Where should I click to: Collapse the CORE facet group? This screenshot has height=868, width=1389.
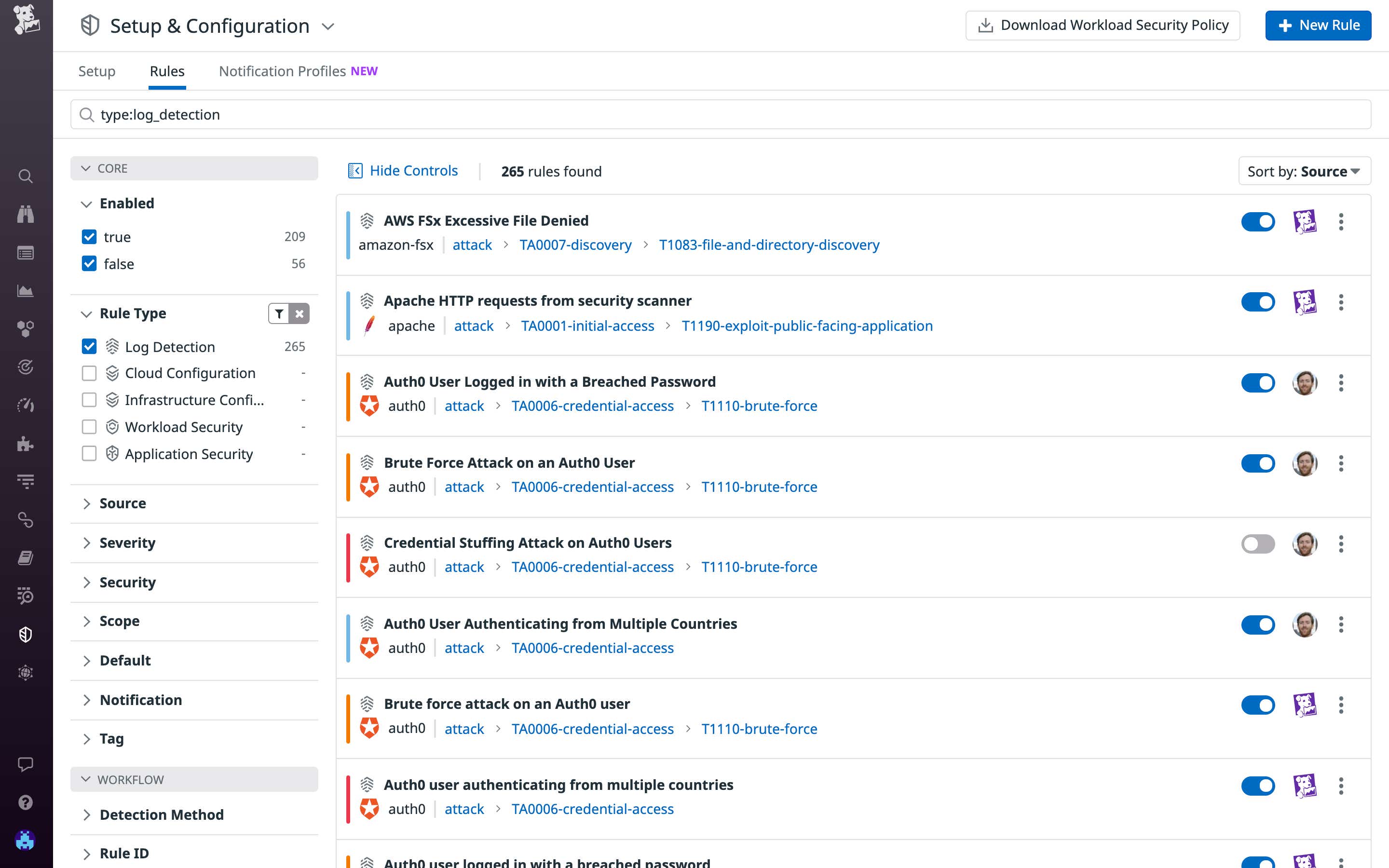click(194, 168)
